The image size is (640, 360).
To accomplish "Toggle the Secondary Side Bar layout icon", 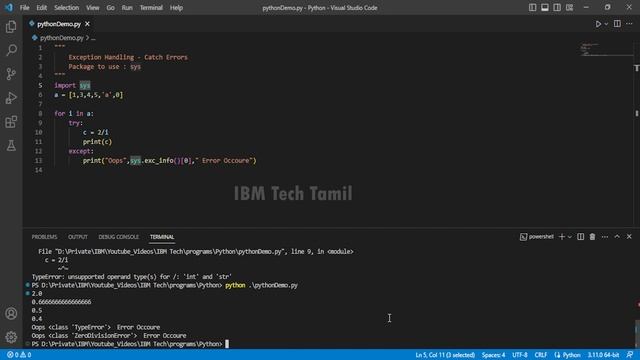I will [x=557, y=7].
